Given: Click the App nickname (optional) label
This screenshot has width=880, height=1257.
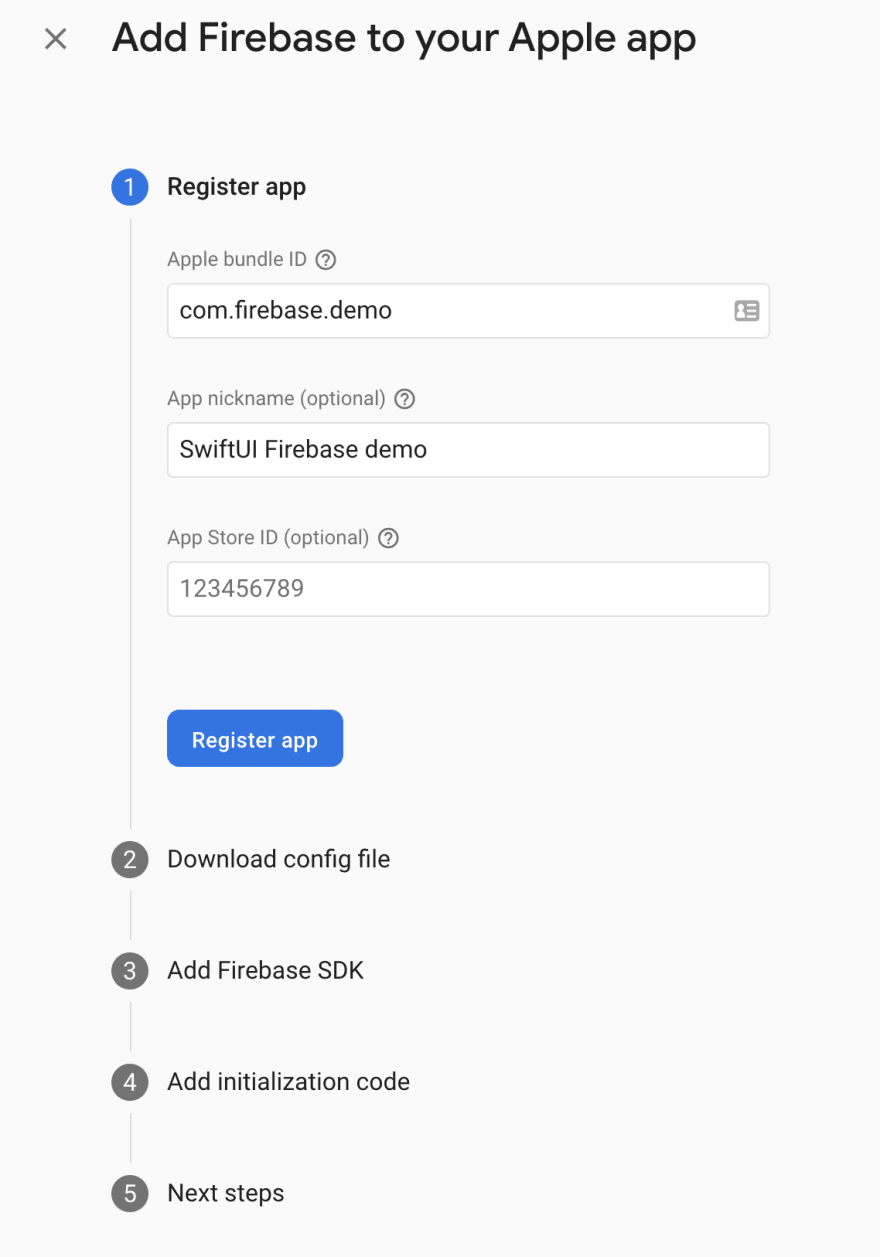Looking at the screenshot, I should pos(276,398).
